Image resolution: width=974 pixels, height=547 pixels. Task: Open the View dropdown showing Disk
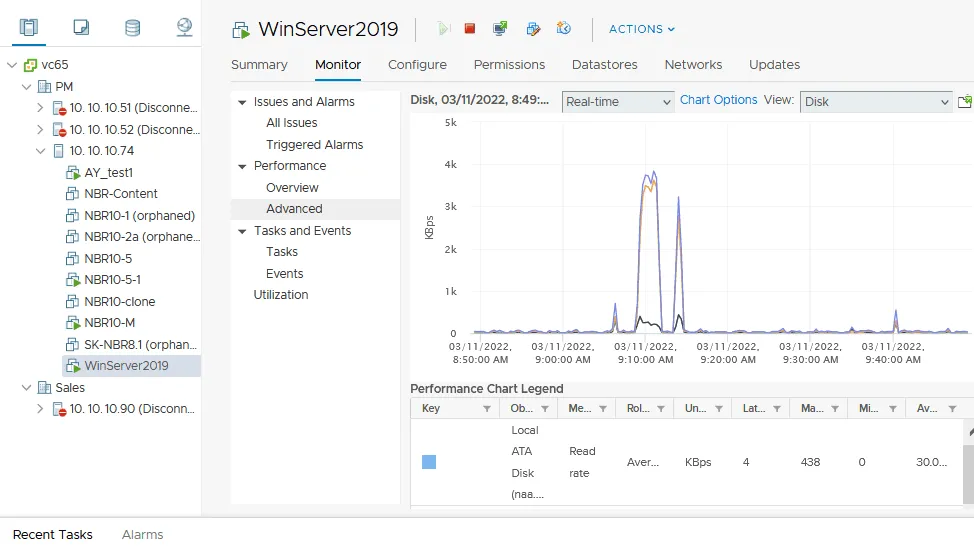click(876, 102)
